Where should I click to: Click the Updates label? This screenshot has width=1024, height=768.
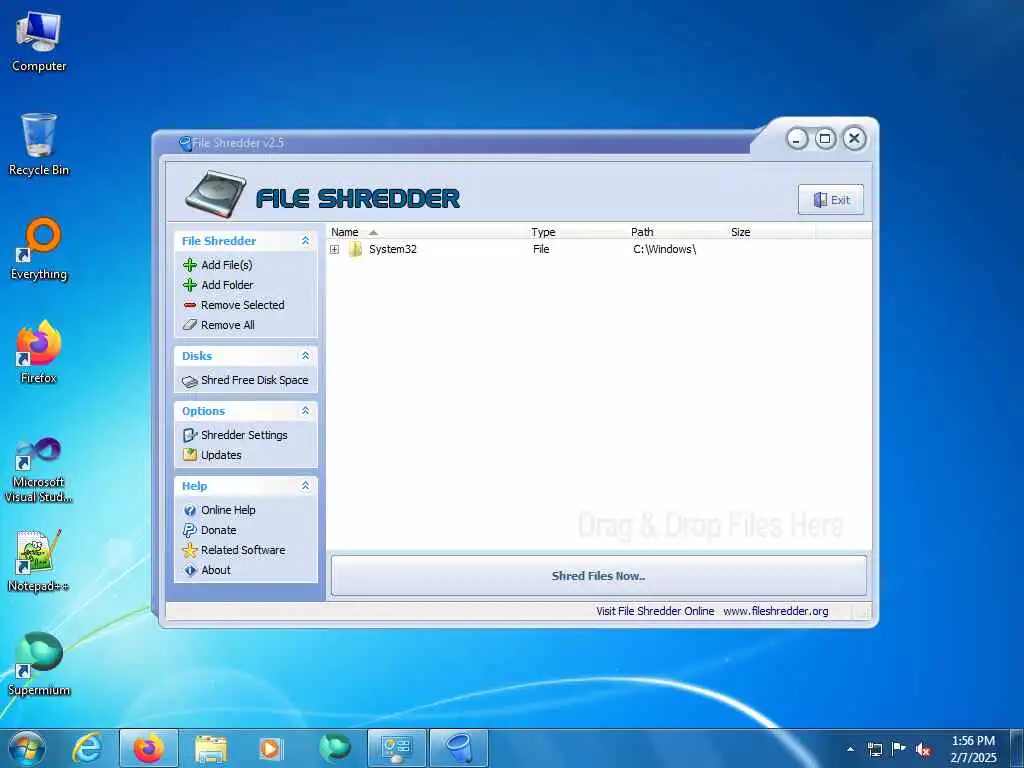click(221, 455)
